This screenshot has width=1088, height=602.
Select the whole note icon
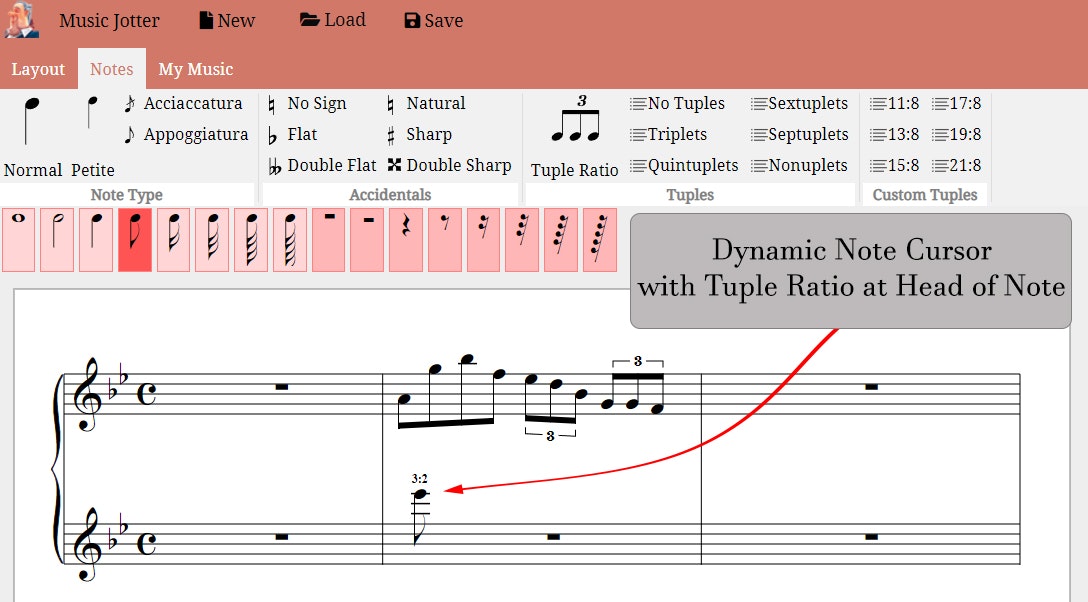19,238
